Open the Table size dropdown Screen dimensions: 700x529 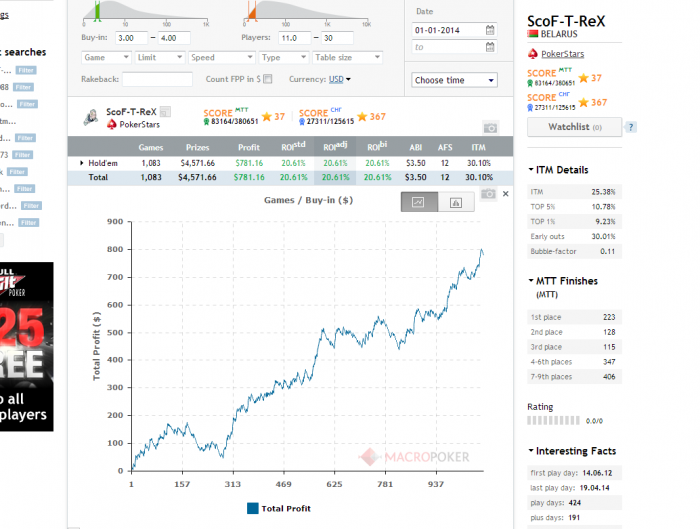click(347, 58)
